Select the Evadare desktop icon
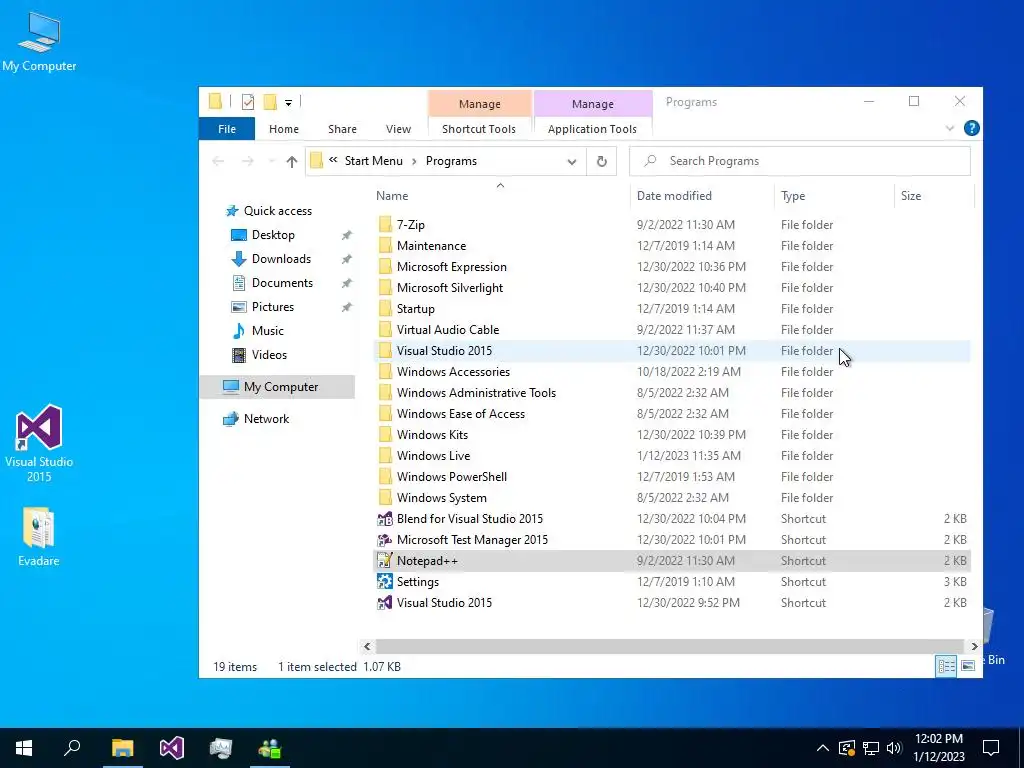1024x768 pixels. pos(39,537)
